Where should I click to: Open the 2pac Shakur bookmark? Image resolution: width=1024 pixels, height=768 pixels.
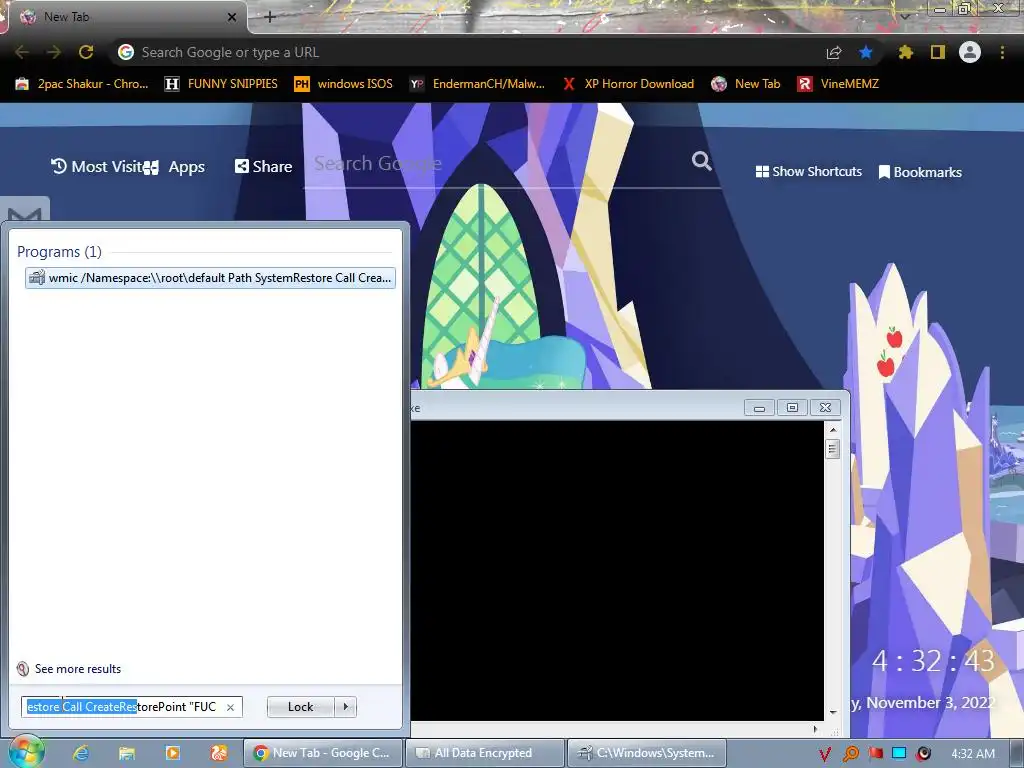pyautogui.click(x=83, y=84)
